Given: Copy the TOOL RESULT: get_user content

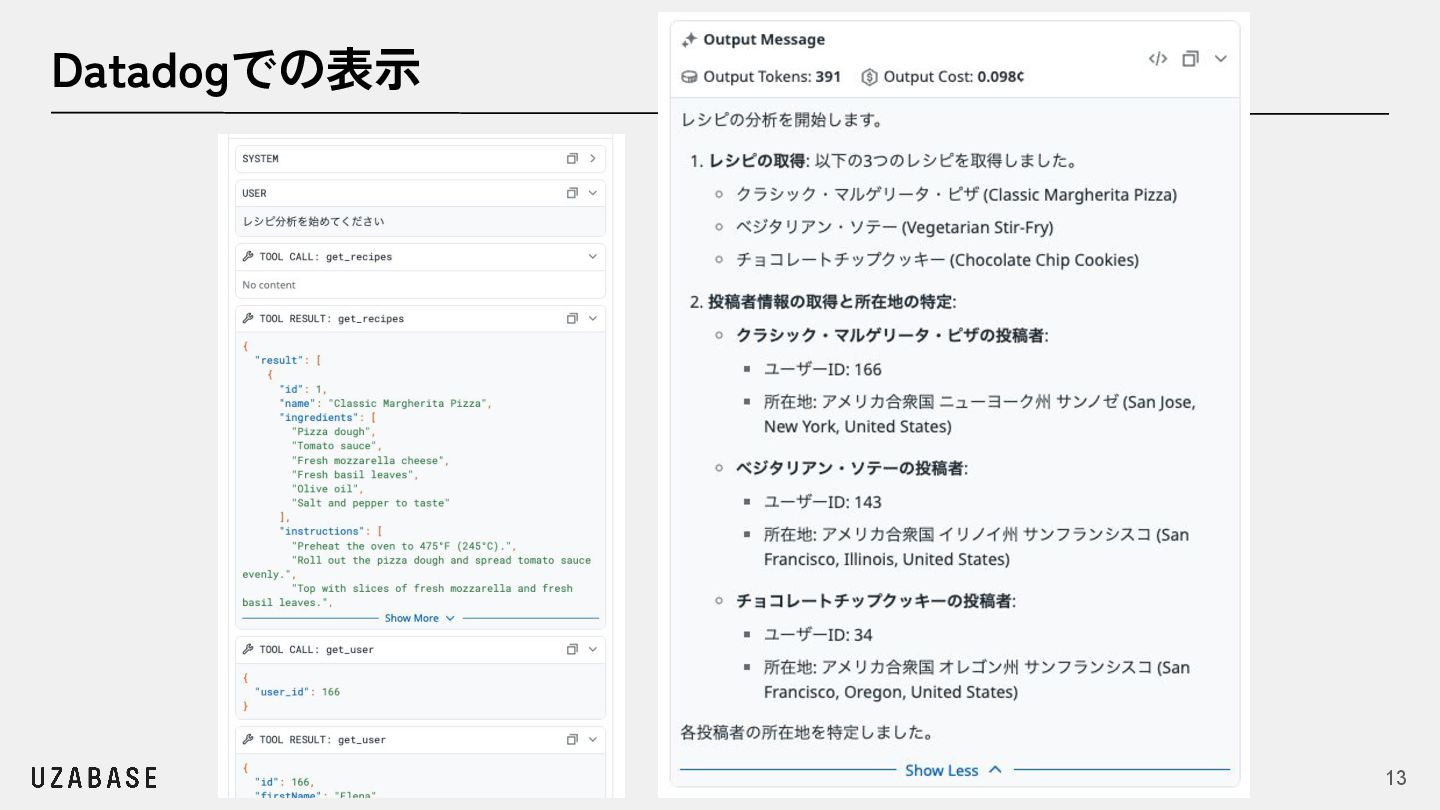Looking at the screenshot, I should coord(572,740).
